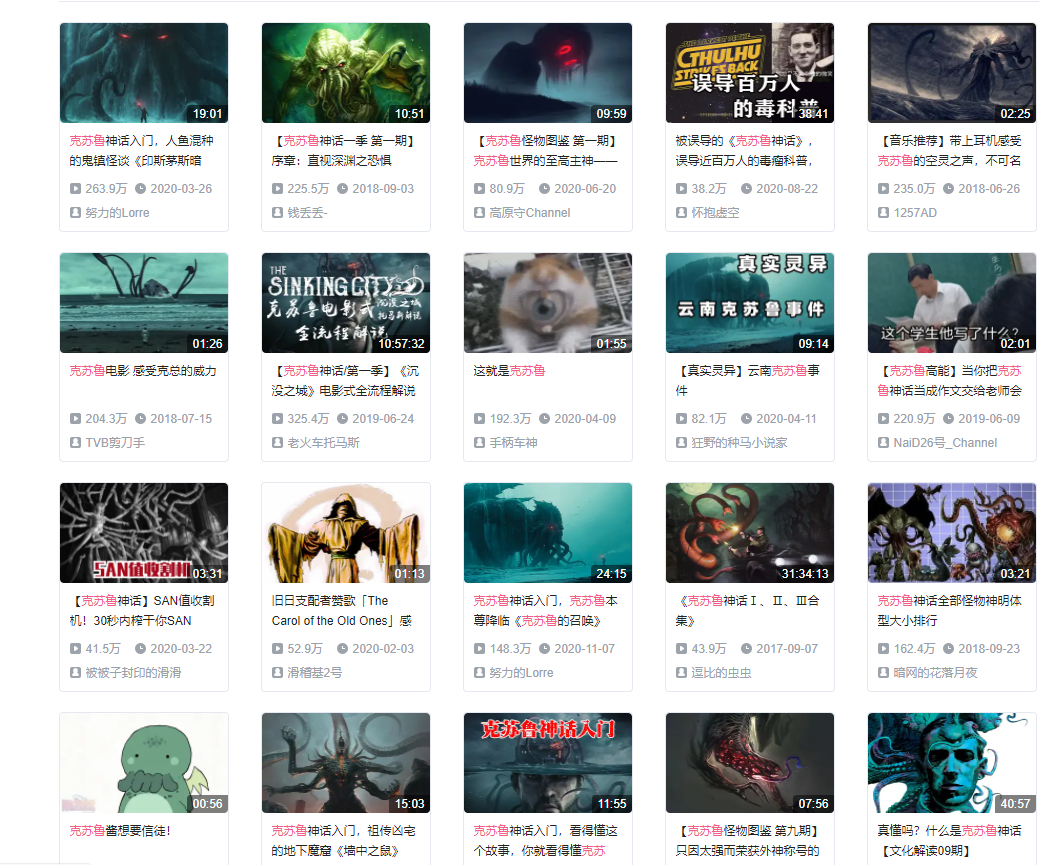
Task: Visit 努力的Lorre under the 24:15 video
Action: click(x=521, y=672)
